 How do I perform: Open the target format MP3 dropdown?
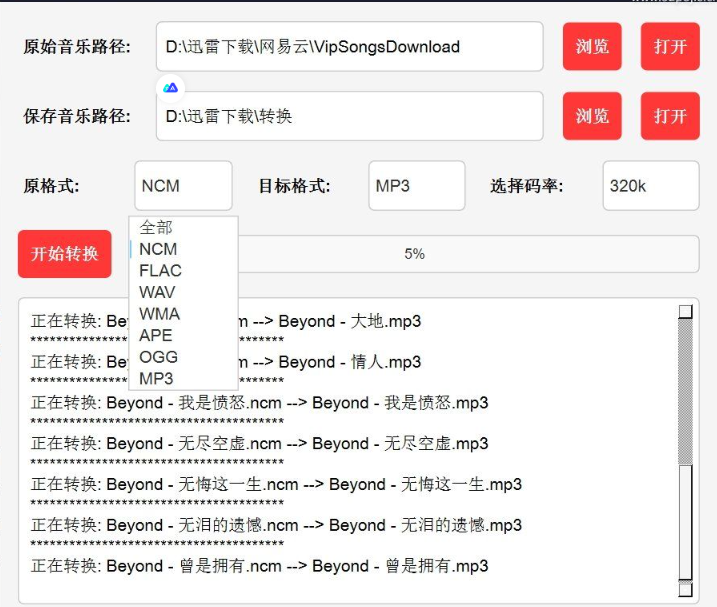[x=417, y=186]
